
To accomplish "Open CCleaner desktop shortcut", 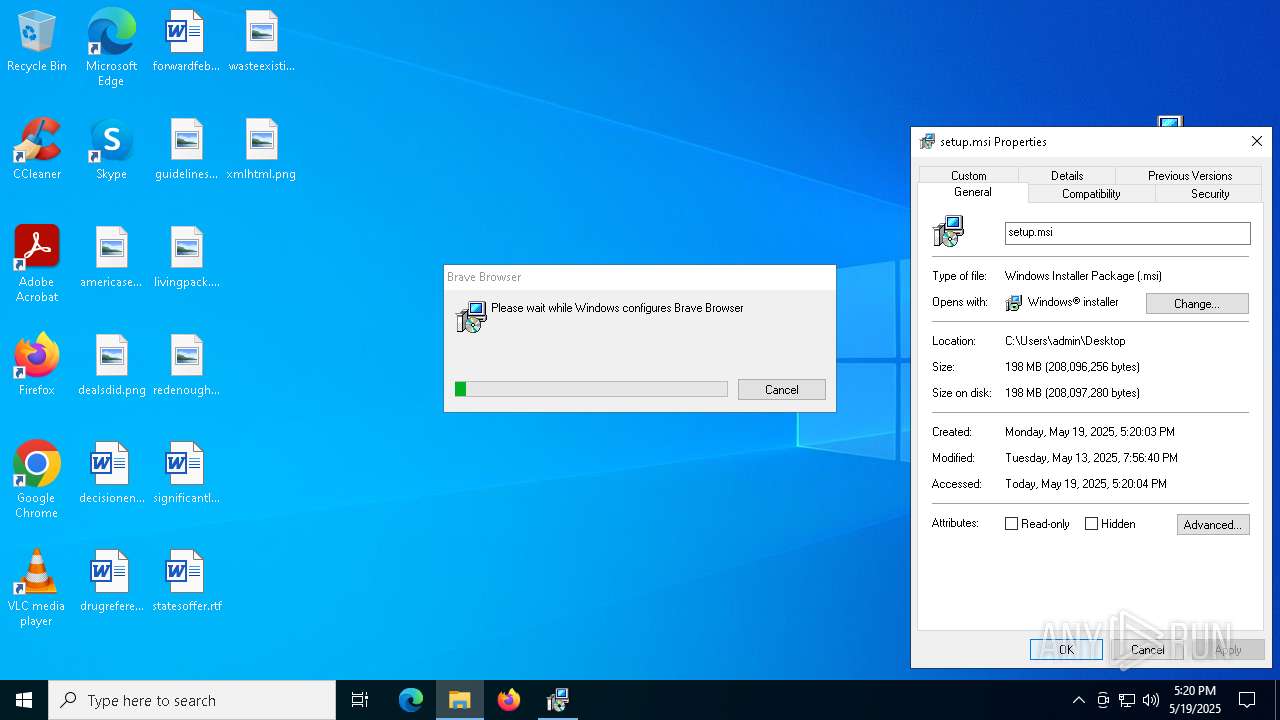I will pyautogui.click(x=37, y=149).
